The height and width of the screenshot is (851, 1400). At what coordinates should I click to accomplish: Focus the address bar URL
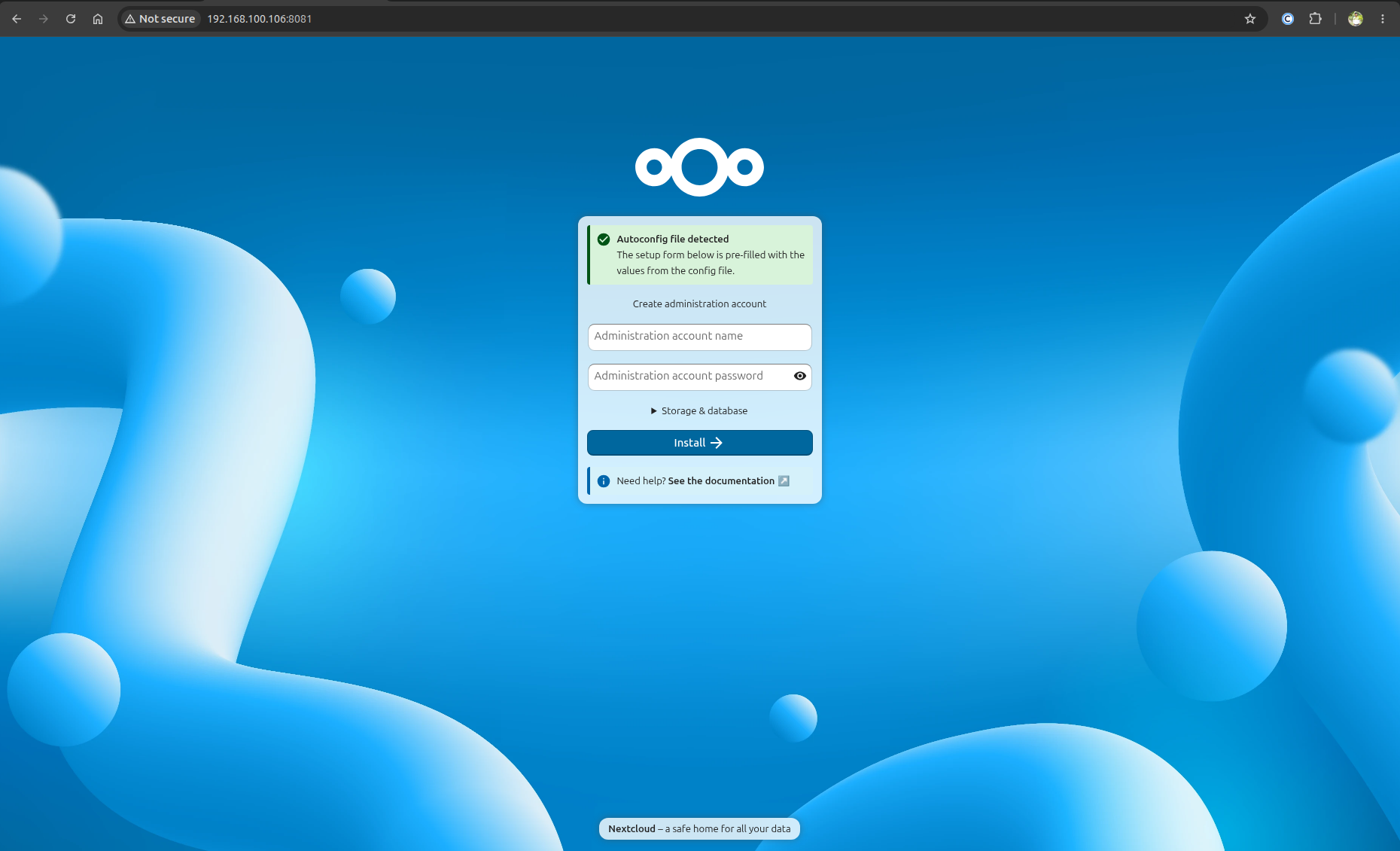pyautogui.click(x=260, y=19)
